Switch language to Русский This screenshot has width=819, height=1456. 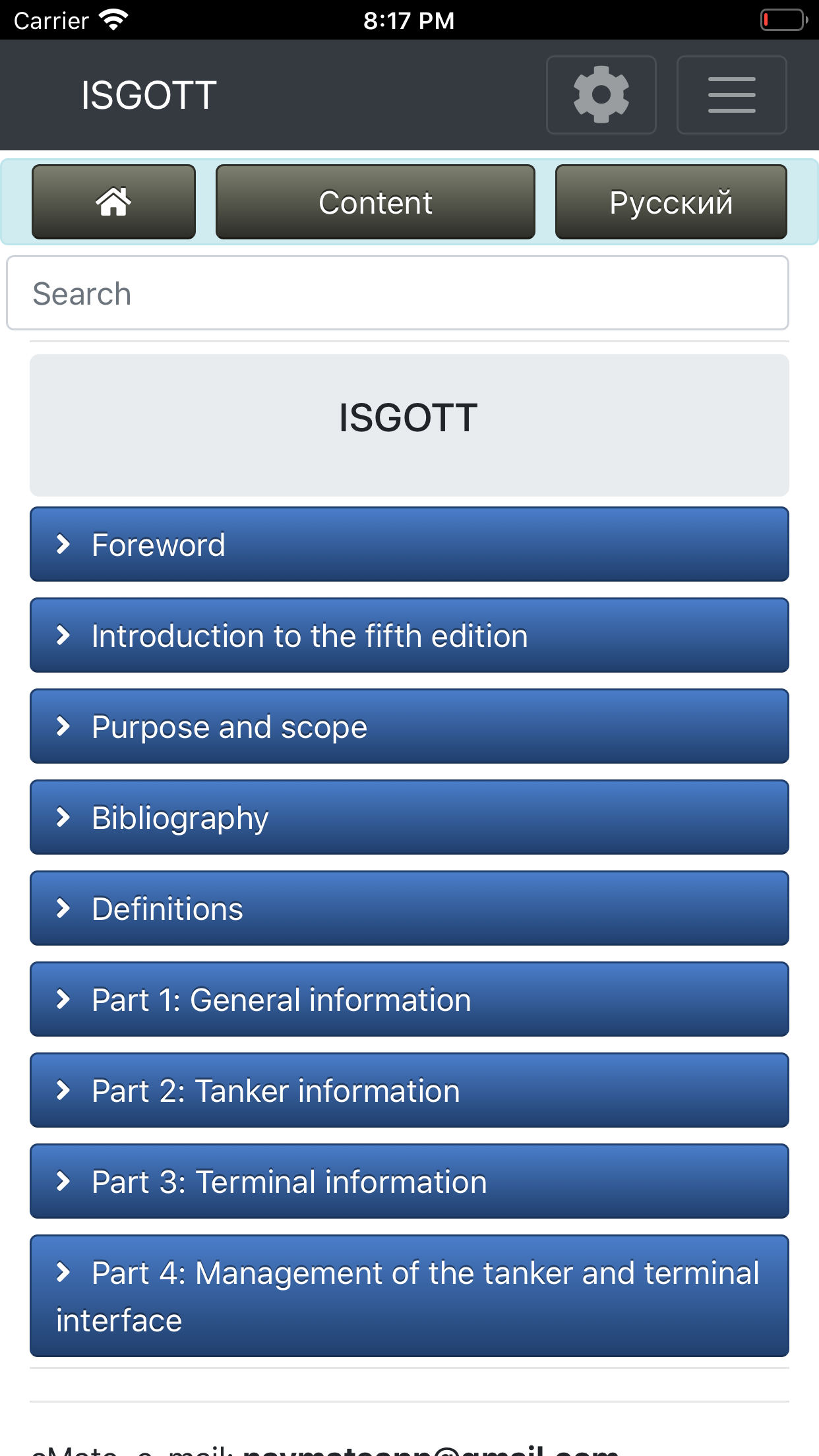click(671, 202)
